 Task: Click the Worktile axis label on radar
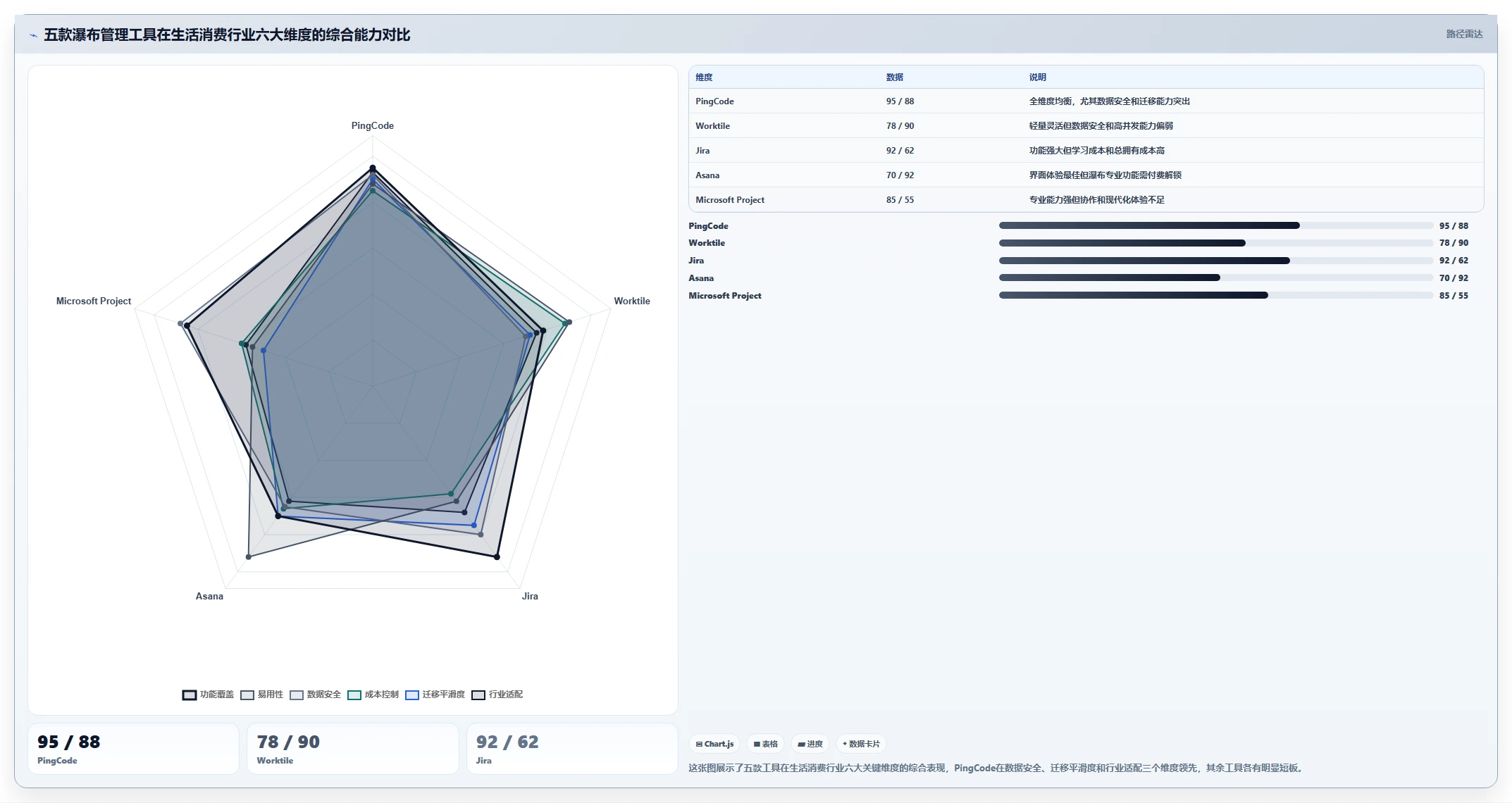click(x=632, y=301)
